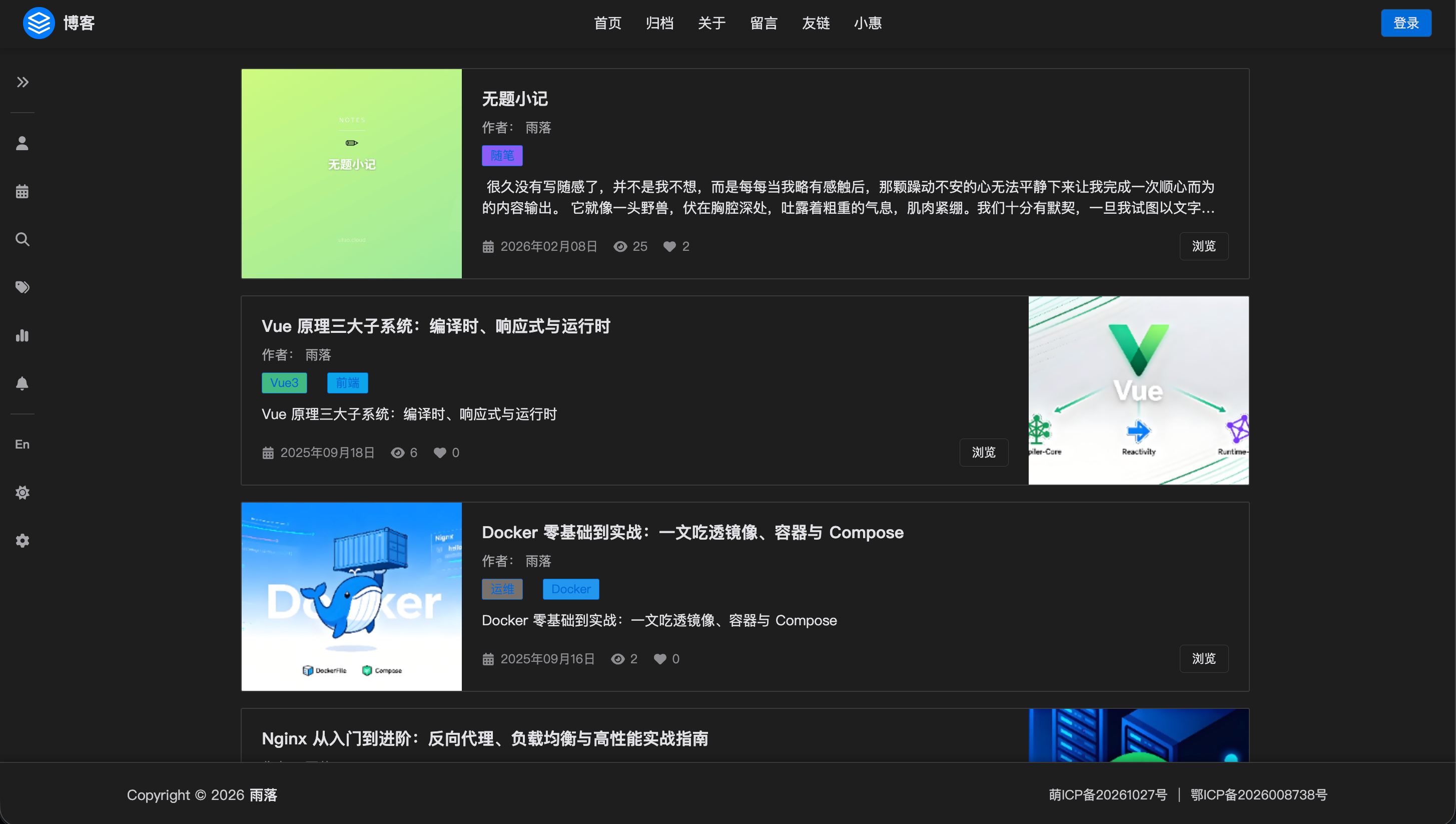Viewport: 1456px width, 824px height.
Task: Click 浏览 on the 无题小记 article
Action: [x=1204, y=246]
